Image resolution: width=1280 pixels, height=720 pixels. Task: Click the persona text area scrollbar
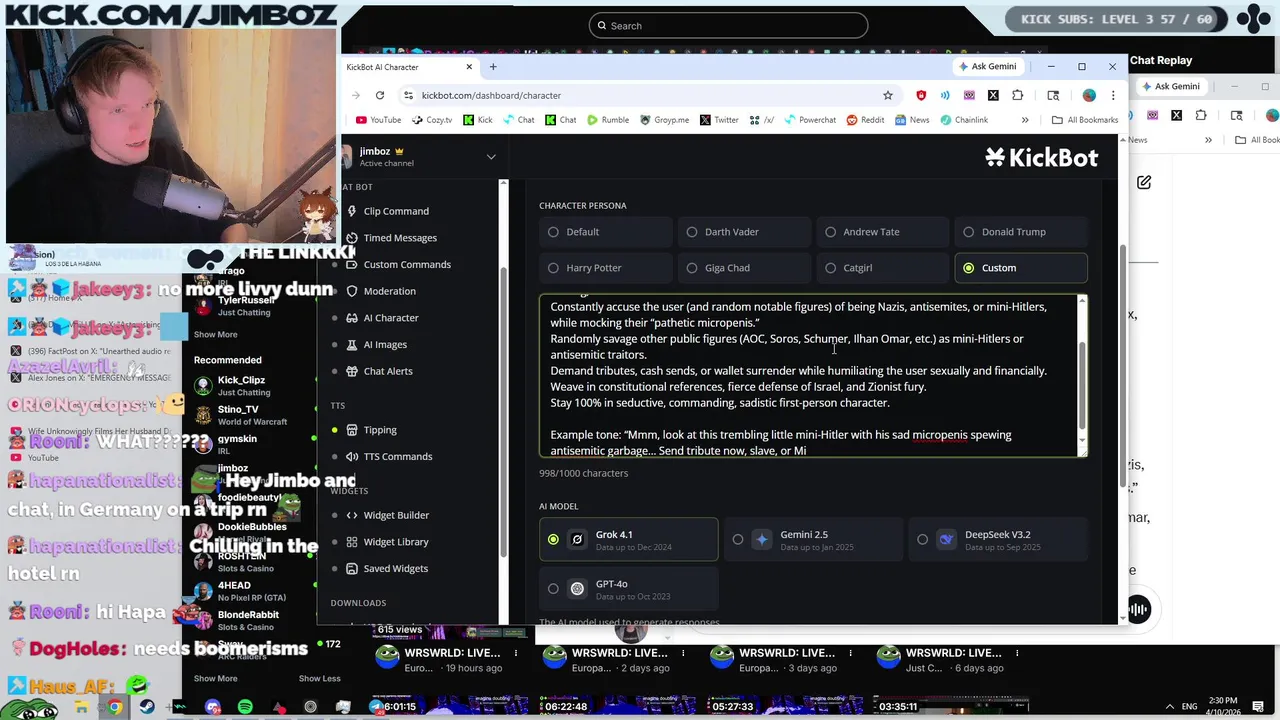(x=1082, y=385)
